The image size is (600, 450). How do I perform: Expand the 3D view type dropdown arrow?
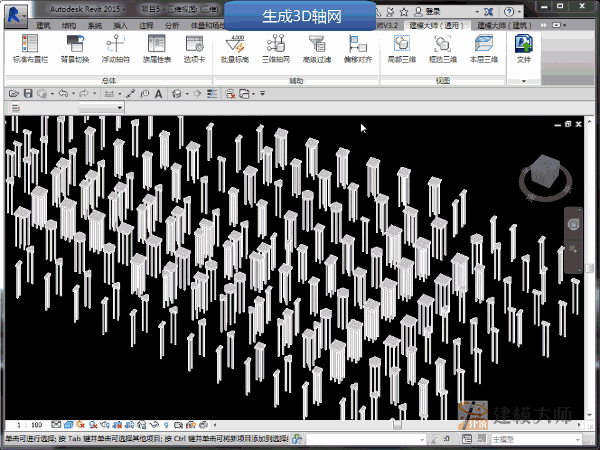click(187, 93)
